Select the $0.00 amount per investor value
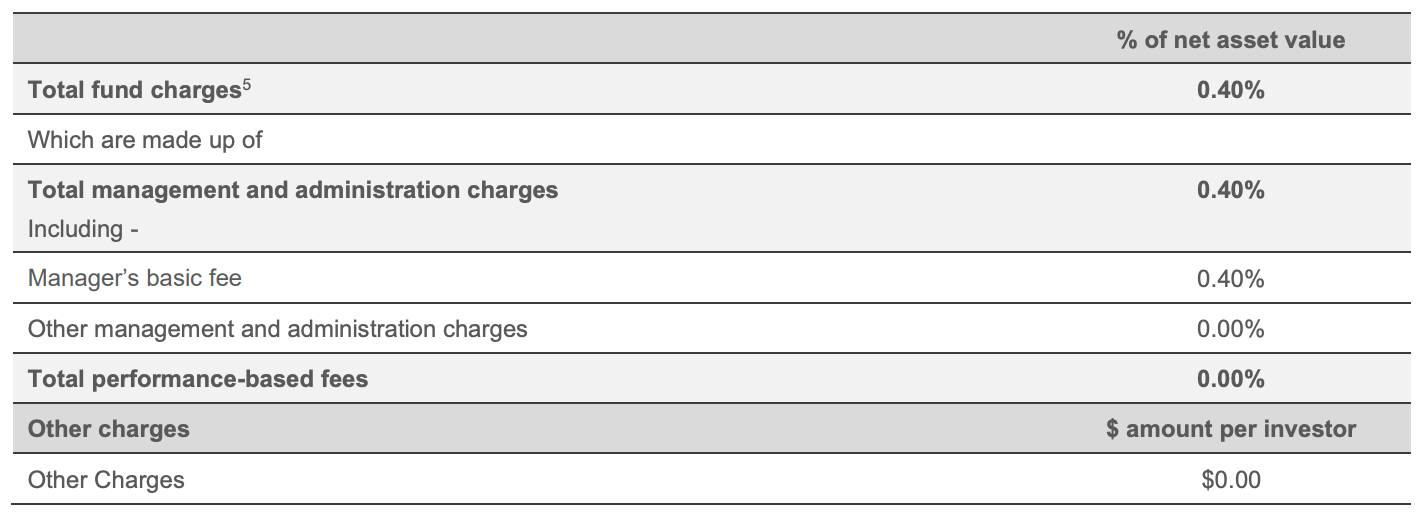The height and width of the screenshot is (522, 1424). [1231, 480]
